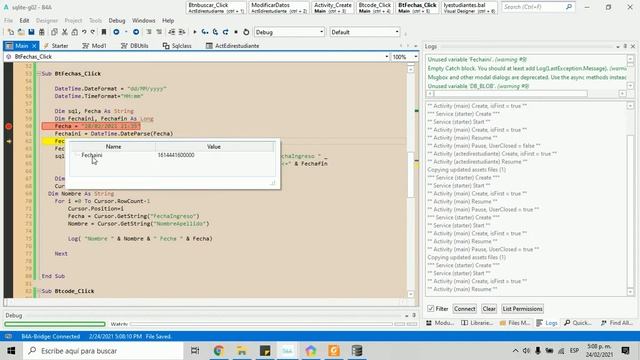Image resolution: width=640 pixels, height=360 pixels.
Task: Switch to the ActEdirestudiante tab
Action: coord(233,46)
